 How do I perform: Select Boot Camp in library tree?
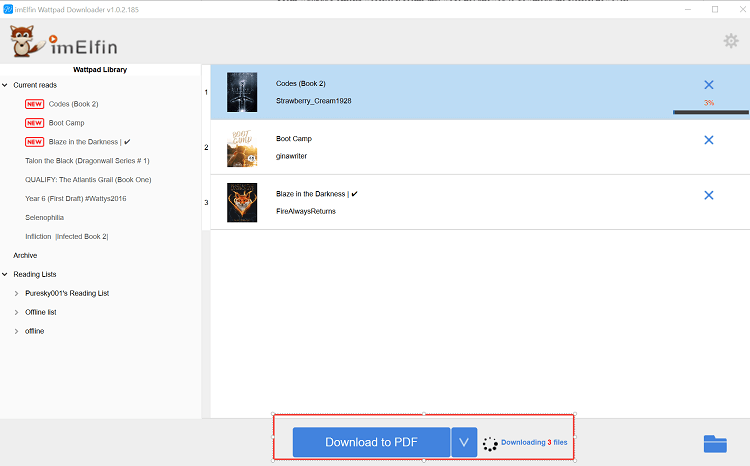[66, 123]
